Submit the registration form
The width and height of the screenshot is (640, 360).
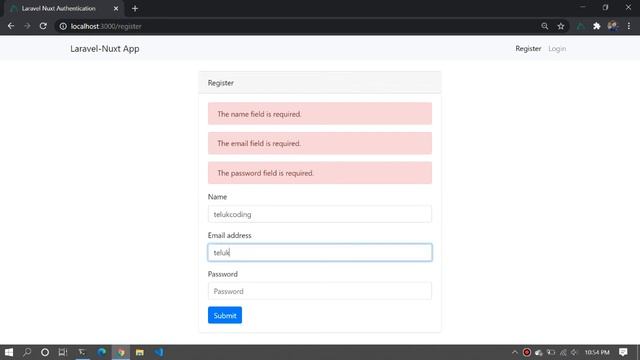(225, 315)
